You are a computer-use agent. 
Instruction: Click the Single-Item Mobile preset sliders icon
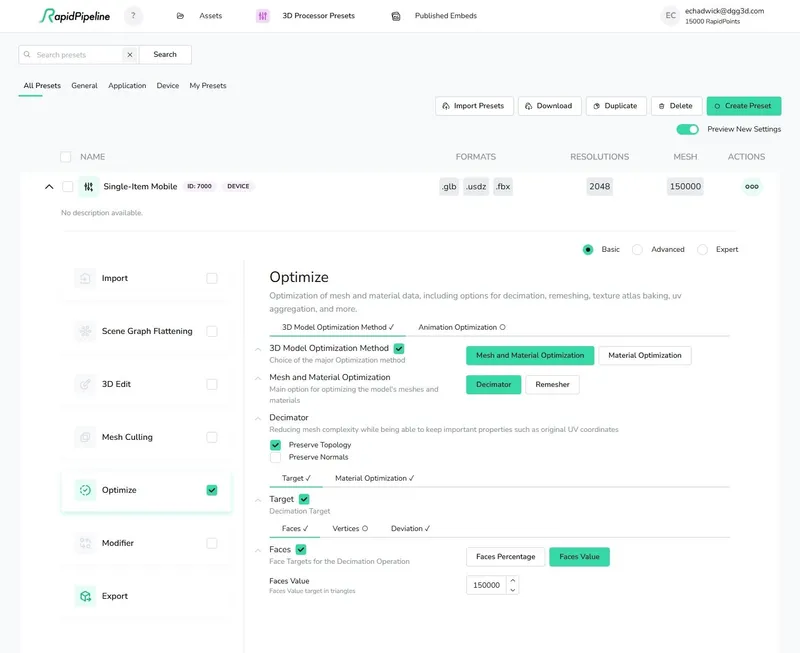point(89,186)
